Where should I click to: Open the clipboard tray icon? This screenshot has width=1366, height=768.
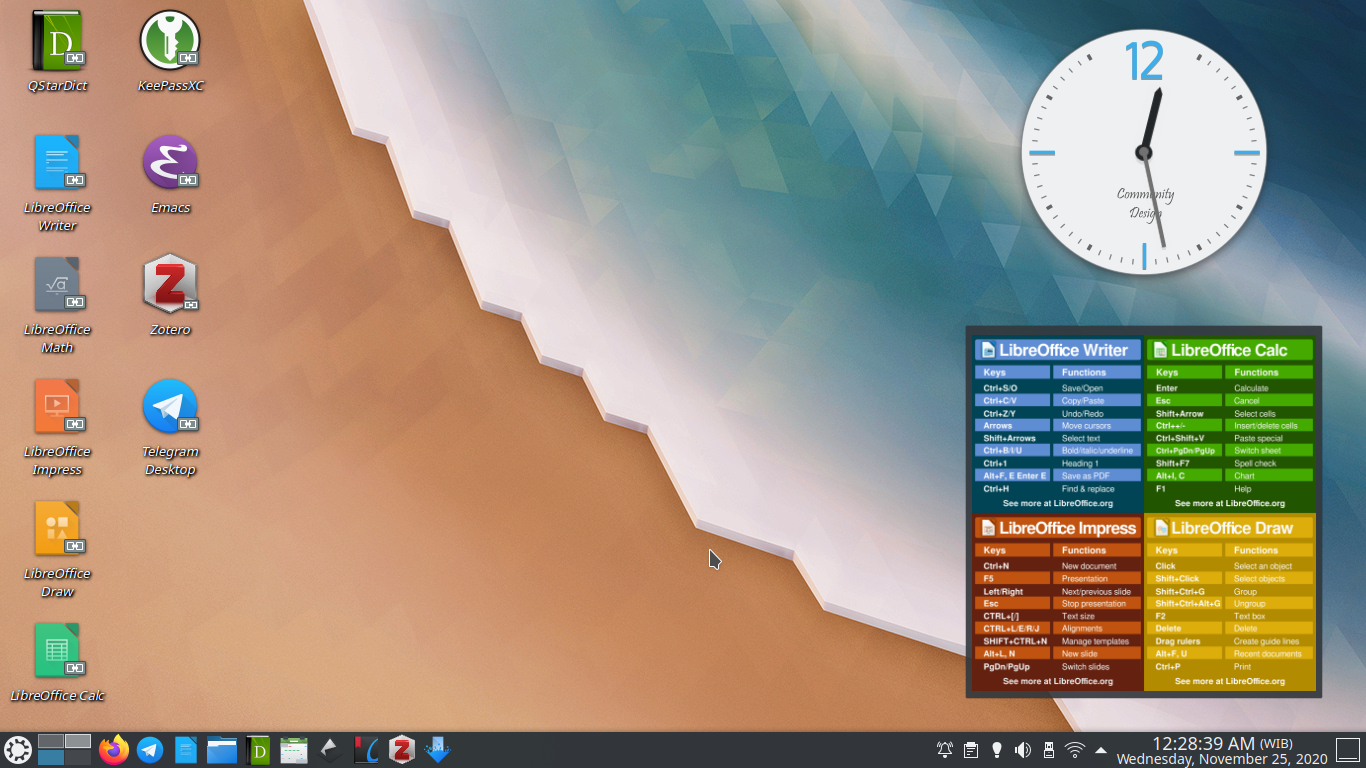pyautogui.click(x=971, y=750)
